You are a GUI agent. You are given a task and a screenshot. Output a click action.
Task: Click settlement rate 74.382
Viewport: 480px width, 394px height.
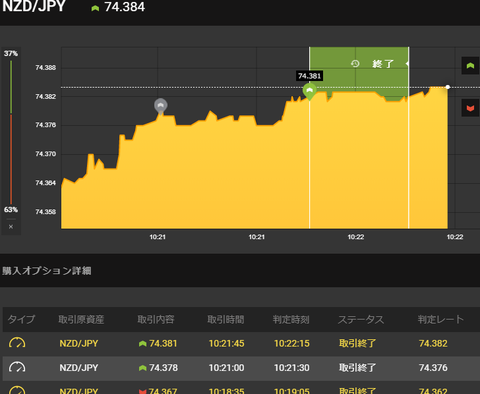433,343
